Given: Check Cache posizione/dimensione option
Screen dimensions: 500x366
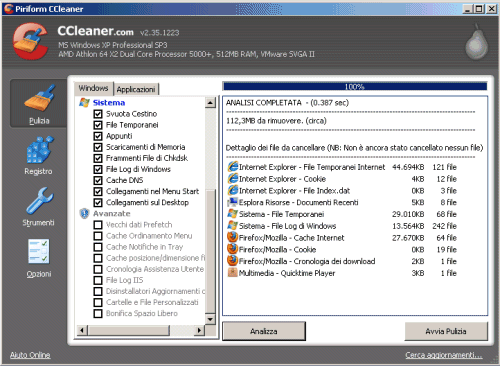Looking at the screenshot, I should (98, 258).
